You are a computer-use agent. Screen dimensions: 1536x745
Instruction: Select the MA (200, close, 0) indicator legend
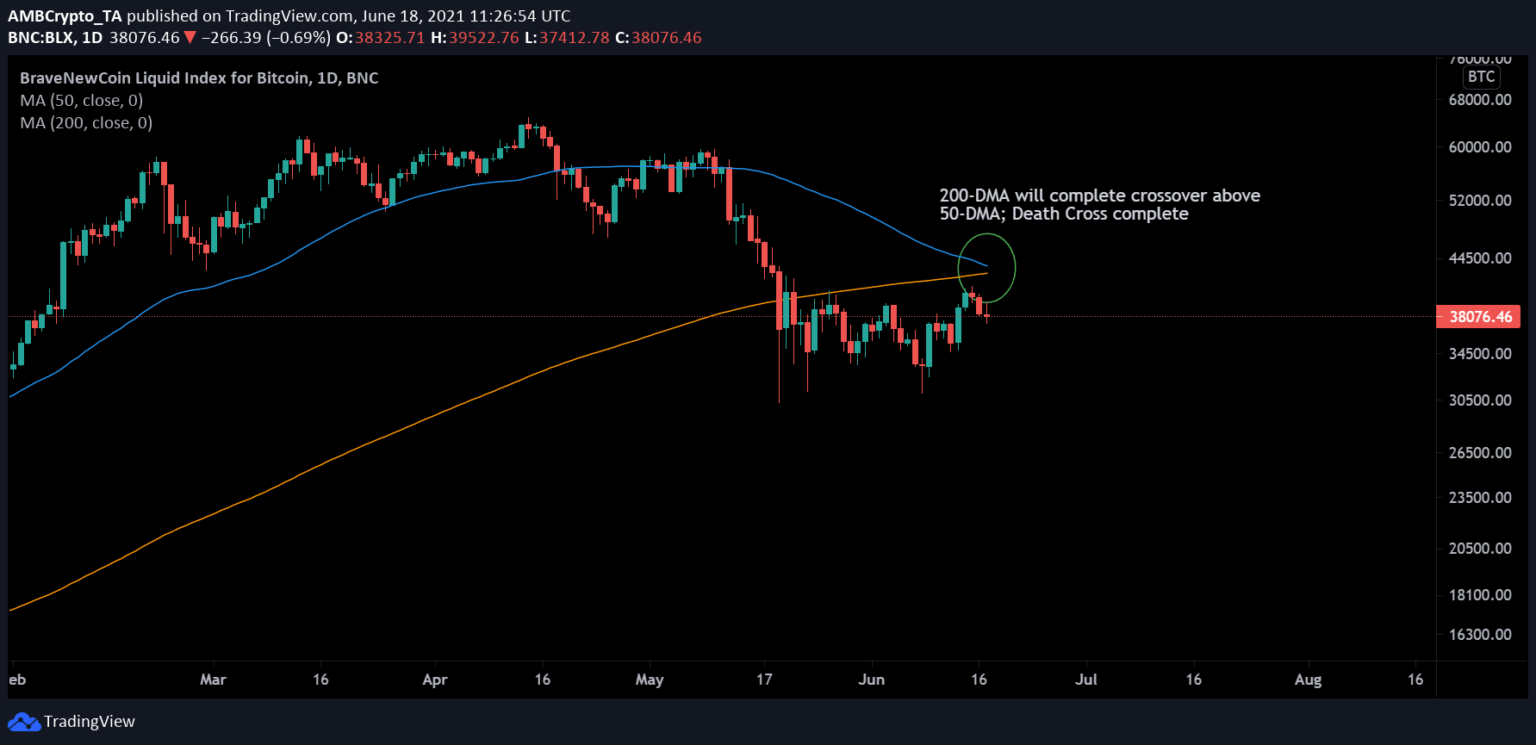tap(84, 123)
